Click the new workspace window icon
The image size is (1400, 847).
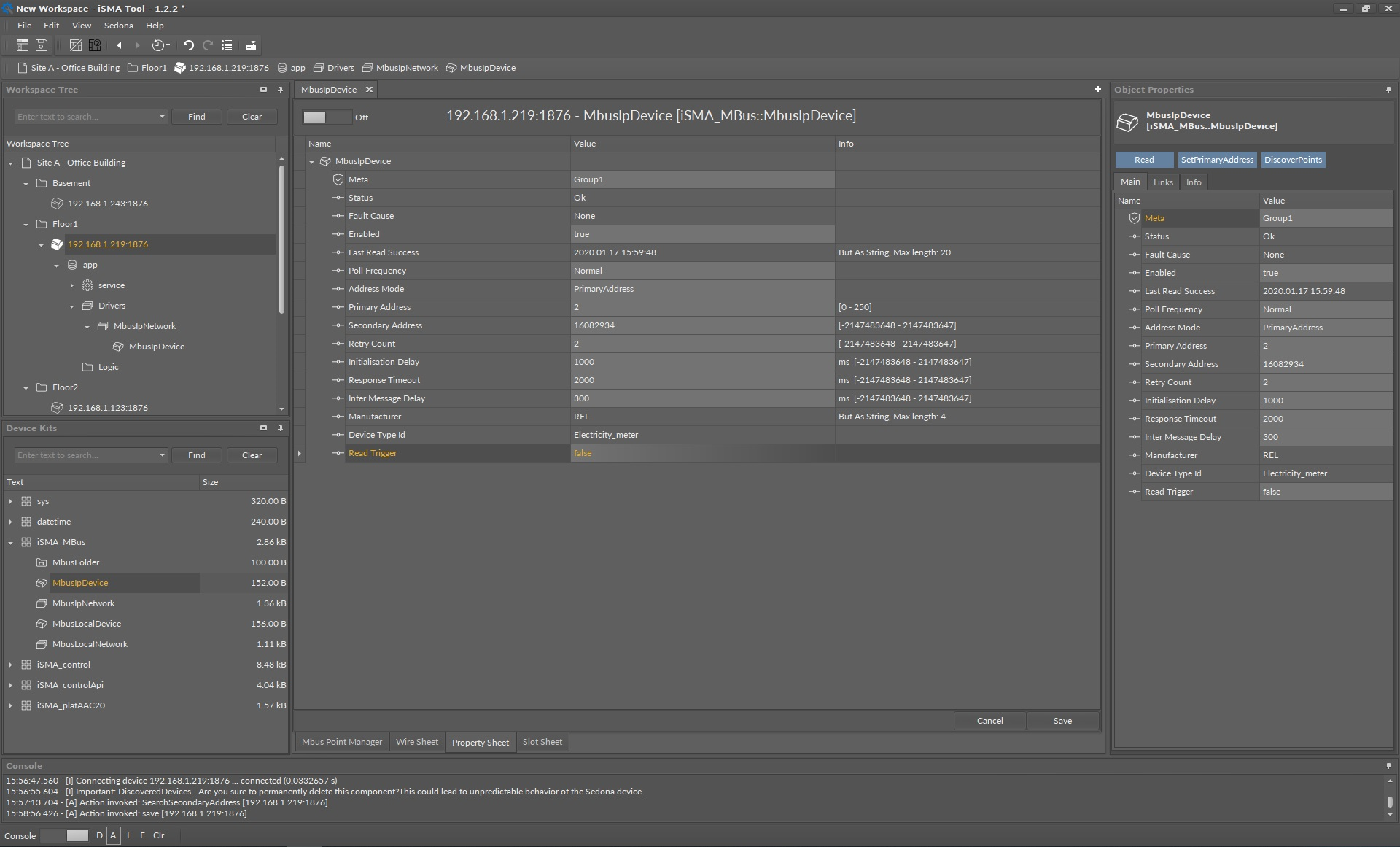point(23,45)
